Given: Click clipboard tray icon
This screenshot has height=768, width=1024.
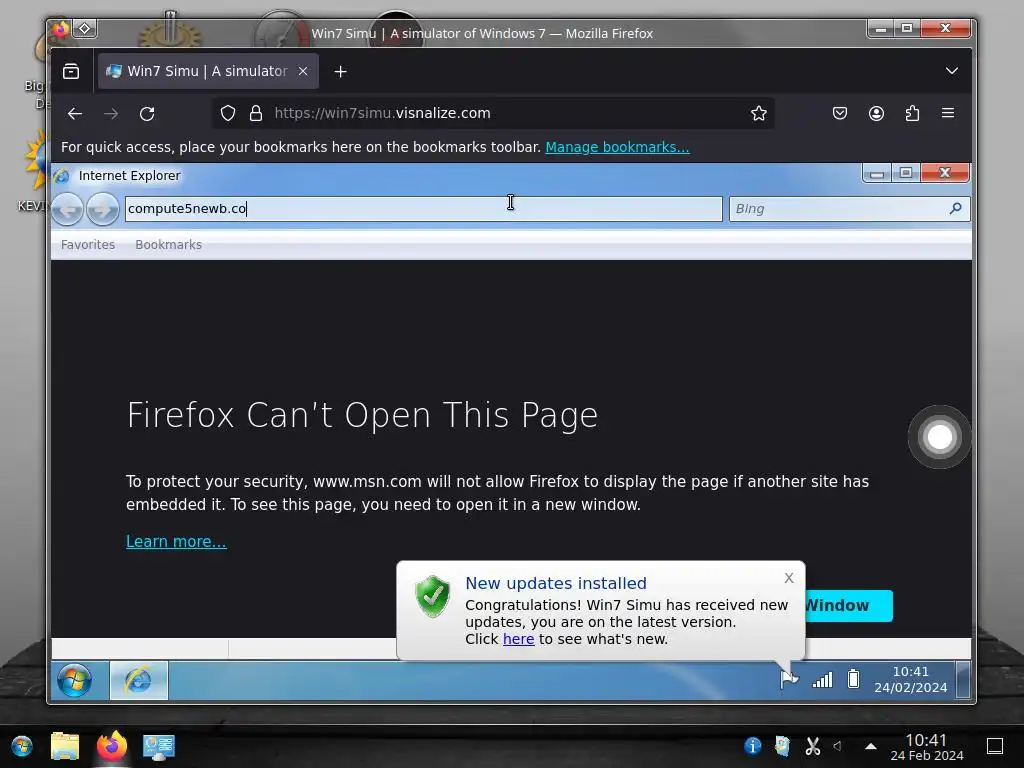Looking at the screenshot, I should [x=782, y=746].
